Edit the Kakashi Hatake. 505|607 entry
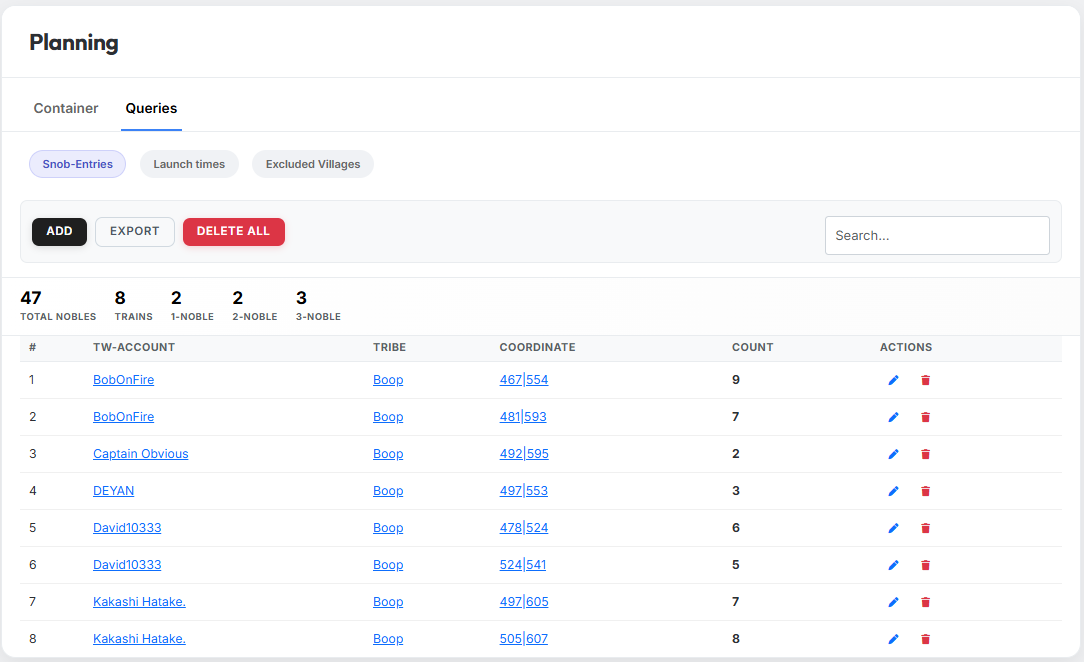Screen dimensions: 1084x662 [x=893, y=639]
